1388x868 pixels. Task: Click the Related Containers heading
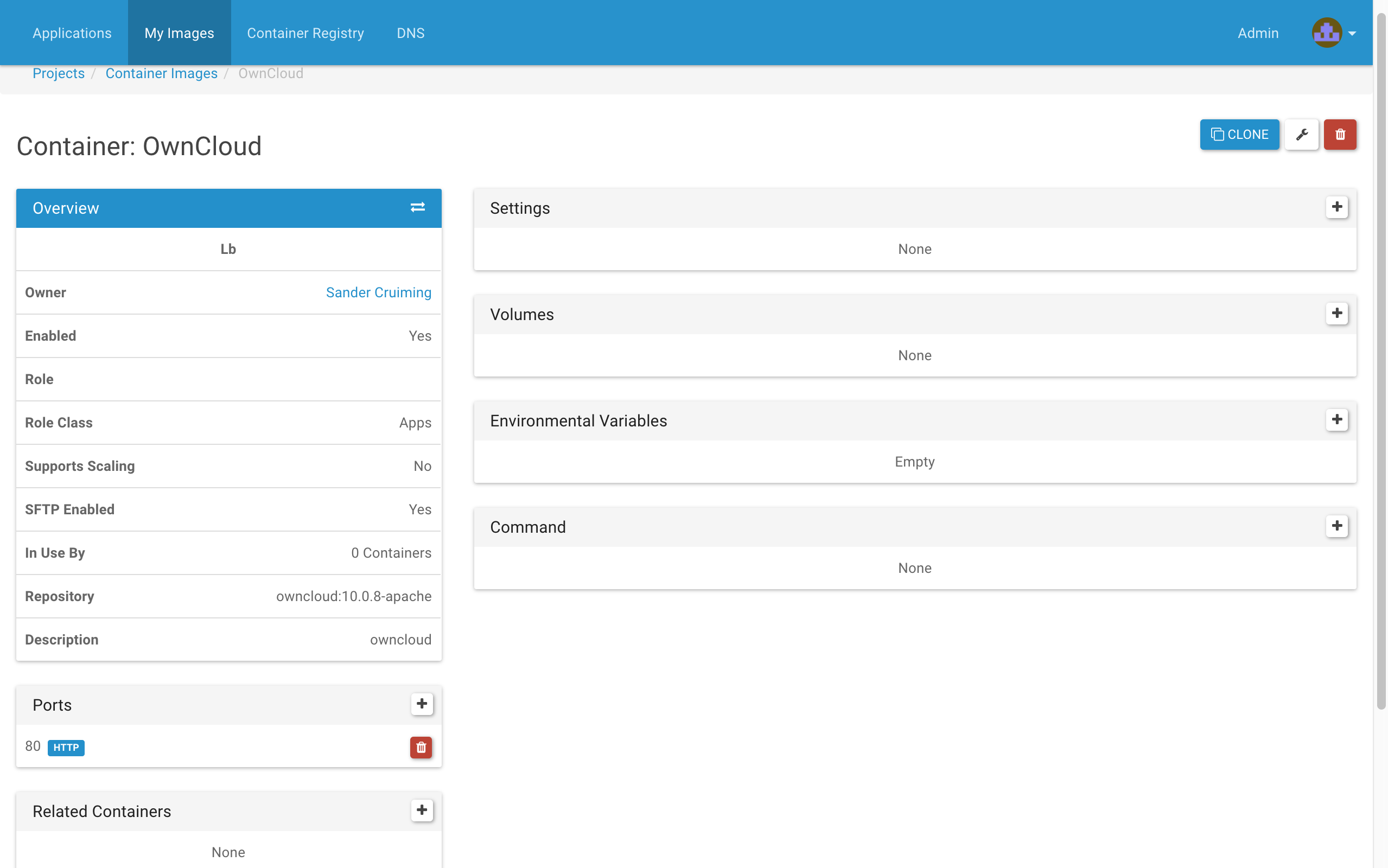pos(101,811)
